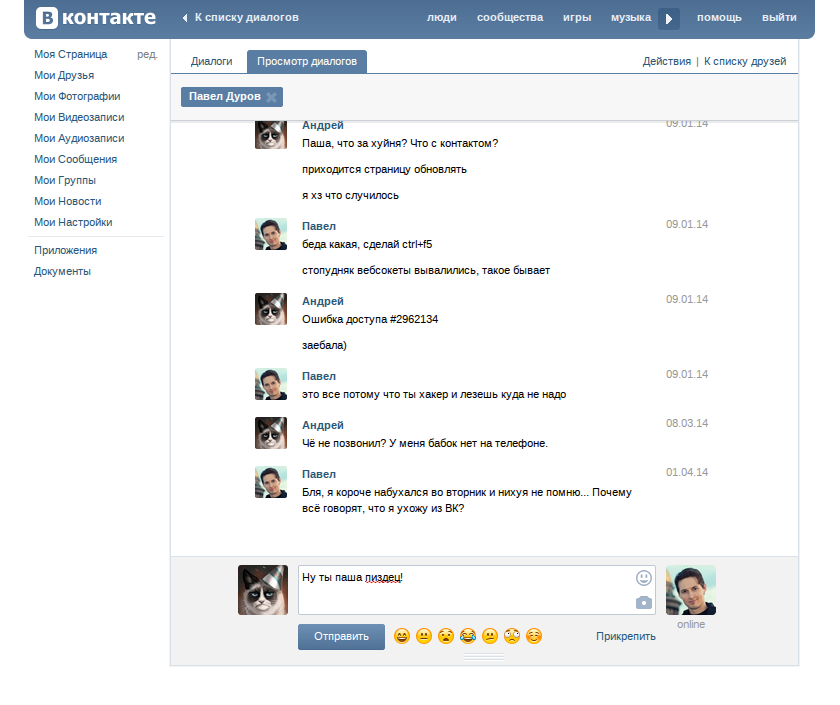Image resolution: width=840 pixels, height=705 pixels.
Task: Open игры in the top navigation
Action: coord(577,18)
